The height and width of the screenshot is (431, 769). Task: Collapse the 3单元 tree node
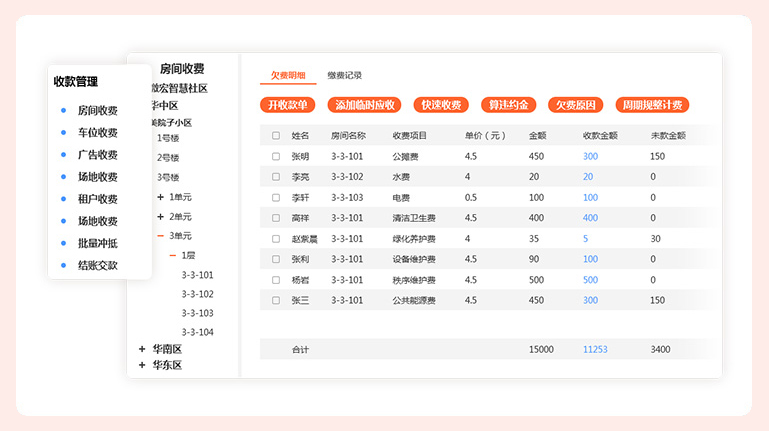click(160, 236)
